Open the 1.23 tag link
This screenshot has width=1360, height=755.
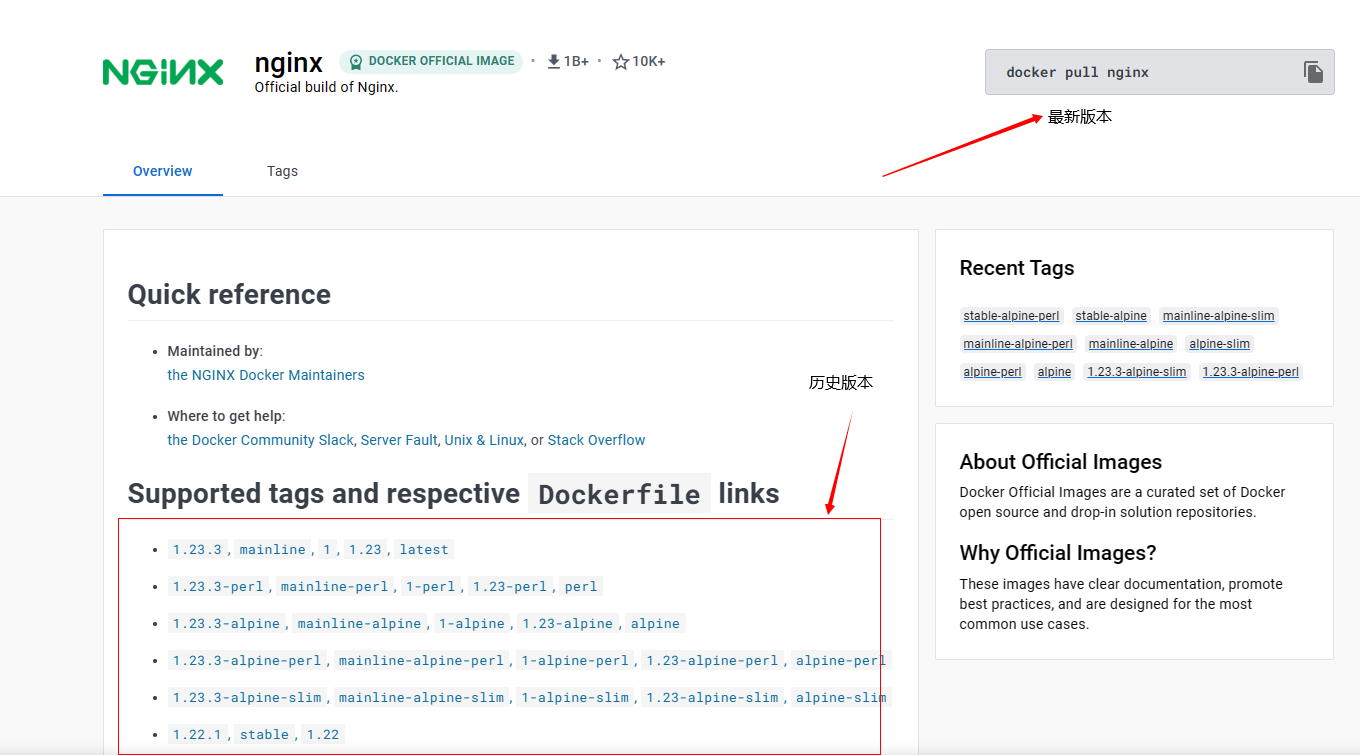tap(365, 549)
